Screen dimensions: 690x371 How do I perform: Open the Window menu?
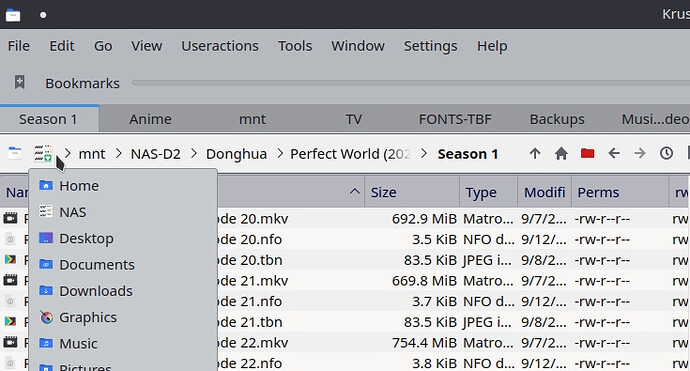click(x=358, y=46)
